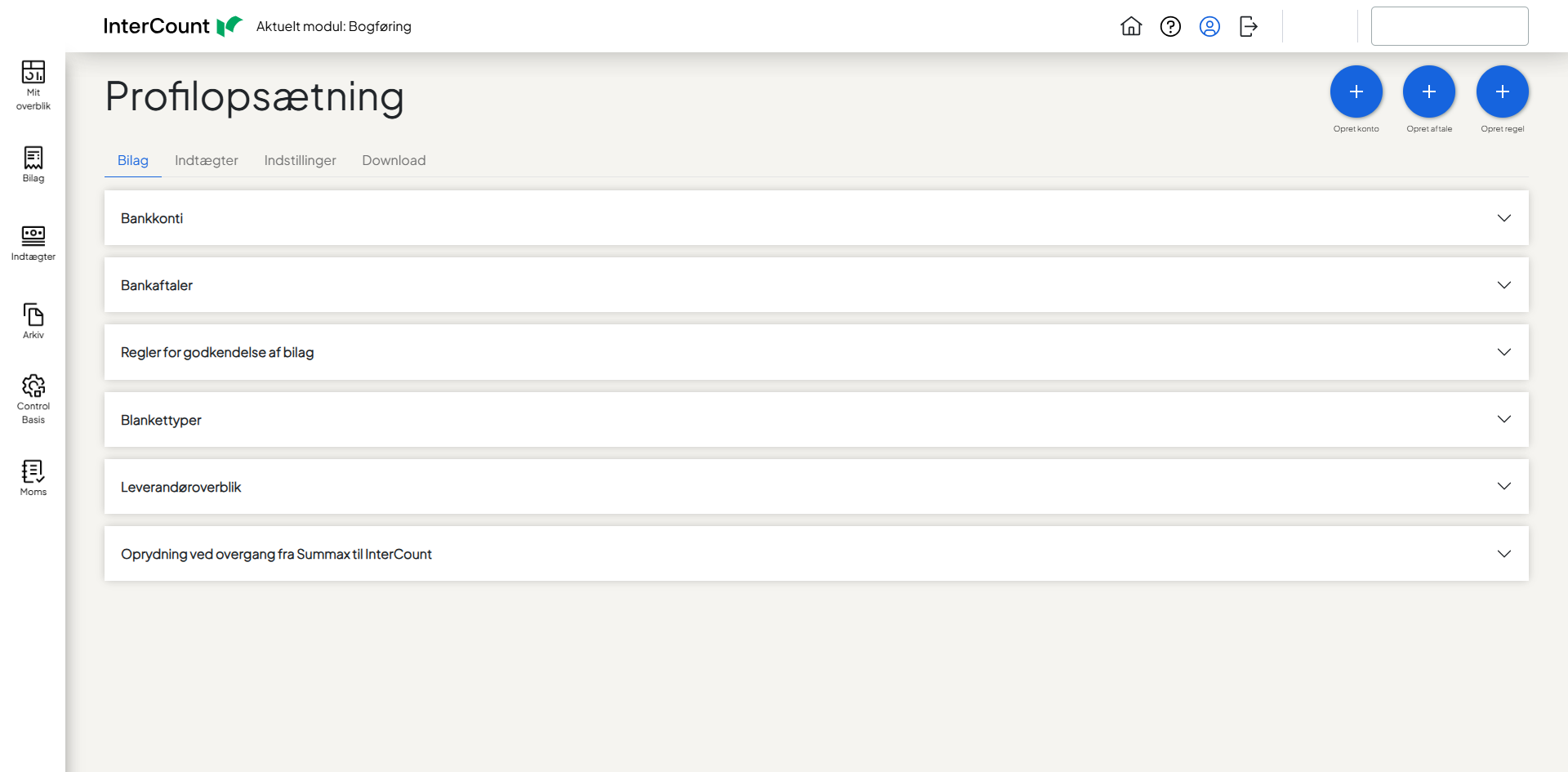Log out using the exit icon
Screen dimensions: 1568x772
(x=1249, y=26)
